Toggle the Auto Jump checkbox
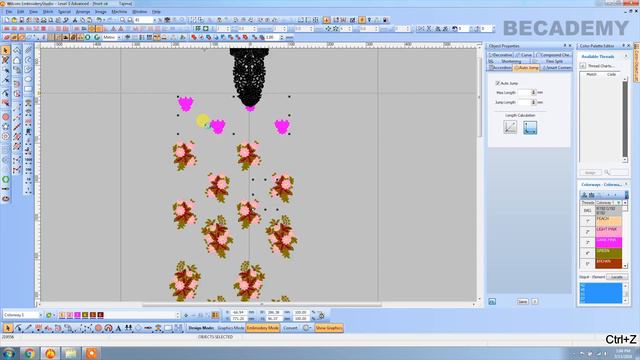The height and width of the screenshot is (360, 640). 498,83
